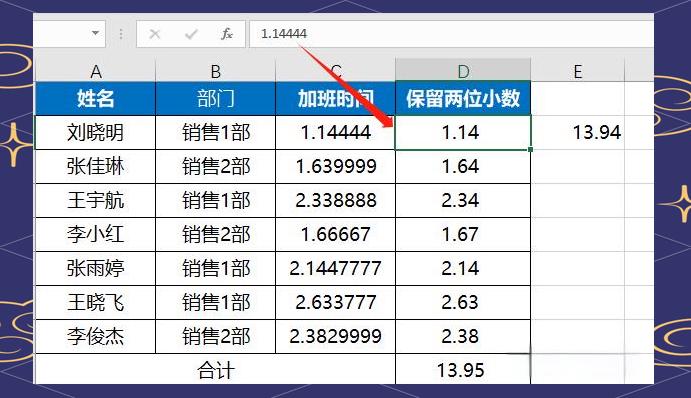Image resolution: width=691 pixels, height=398 pixels.
Task: Select the cell showing 1.67
Action: 463,234
